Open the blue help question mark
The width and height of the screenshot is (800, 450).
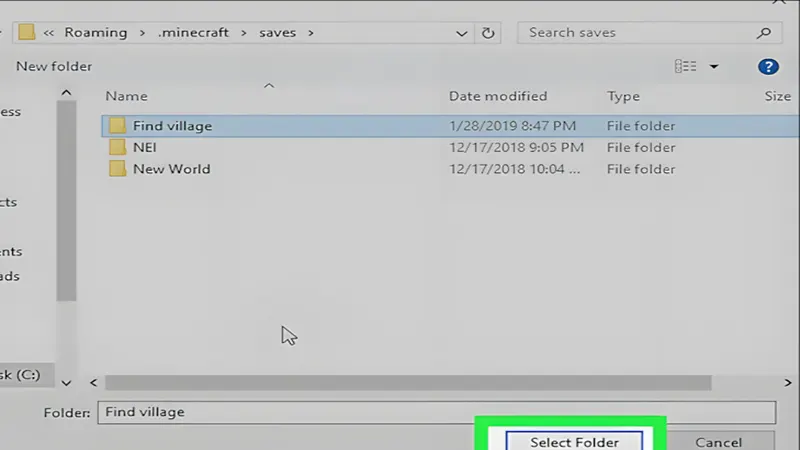coord(768,66)
